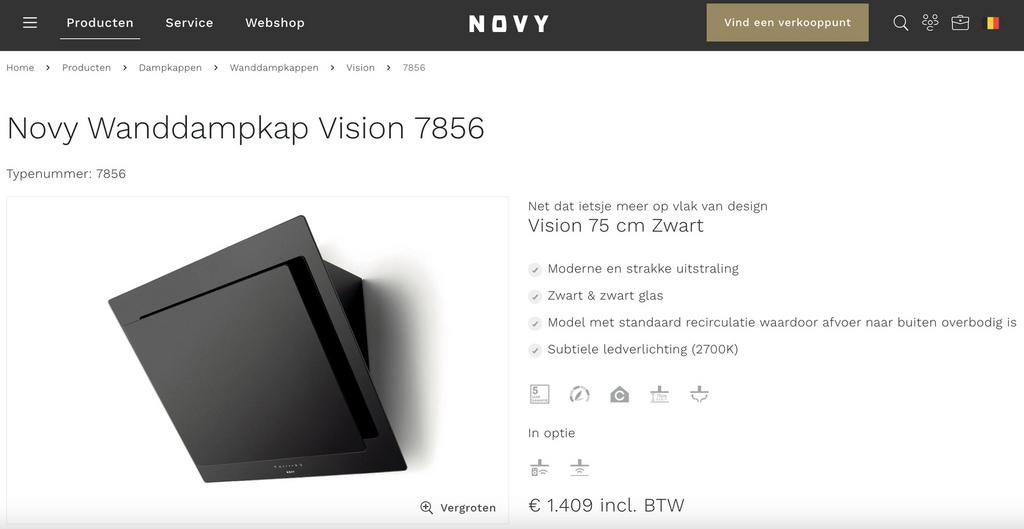Go to Wanddampkappen breadcrumb link

(x=274, y=68)
